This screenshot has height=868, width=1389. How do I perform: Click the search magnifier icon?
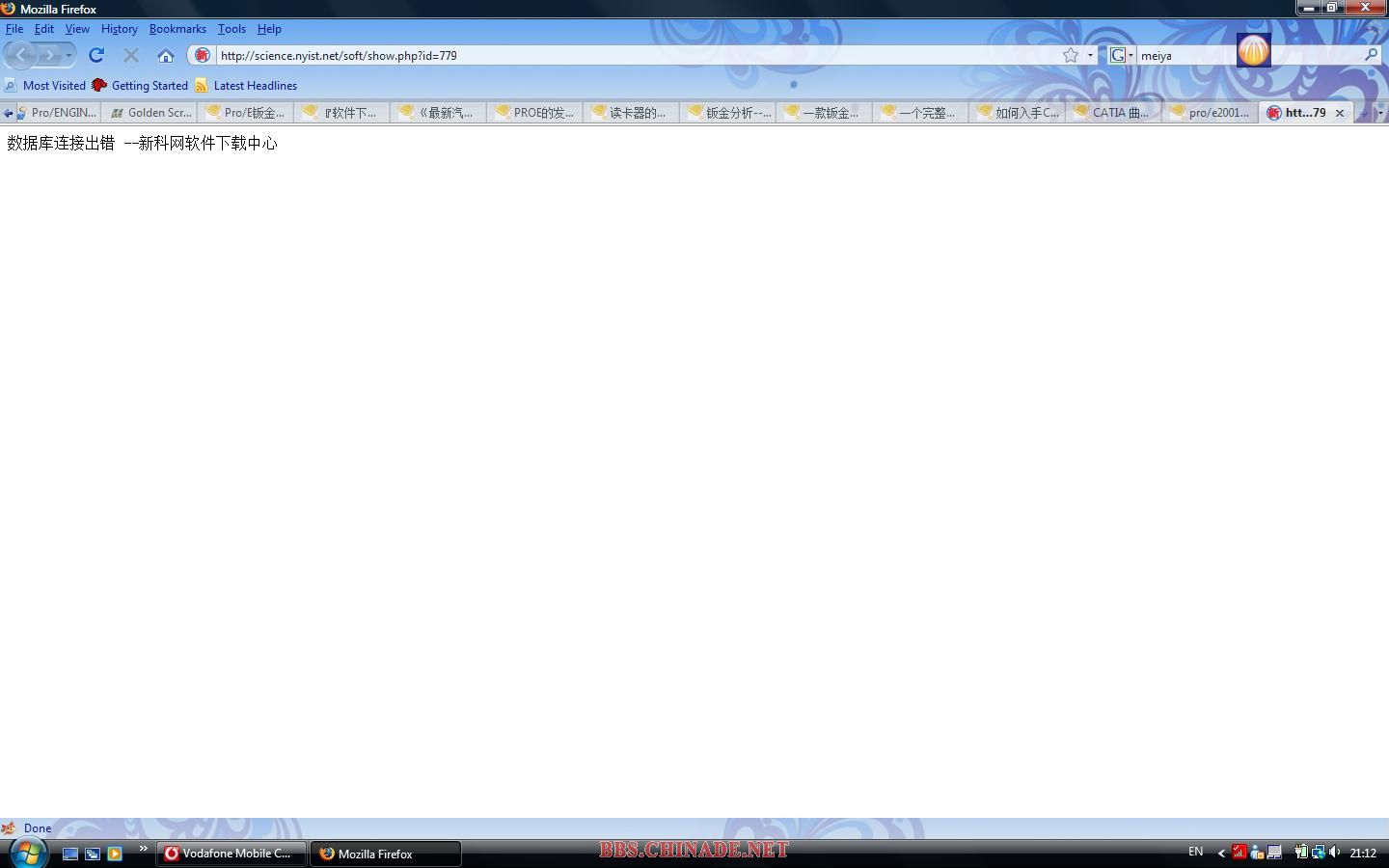pyautogui.click(x=1371, y=55)
